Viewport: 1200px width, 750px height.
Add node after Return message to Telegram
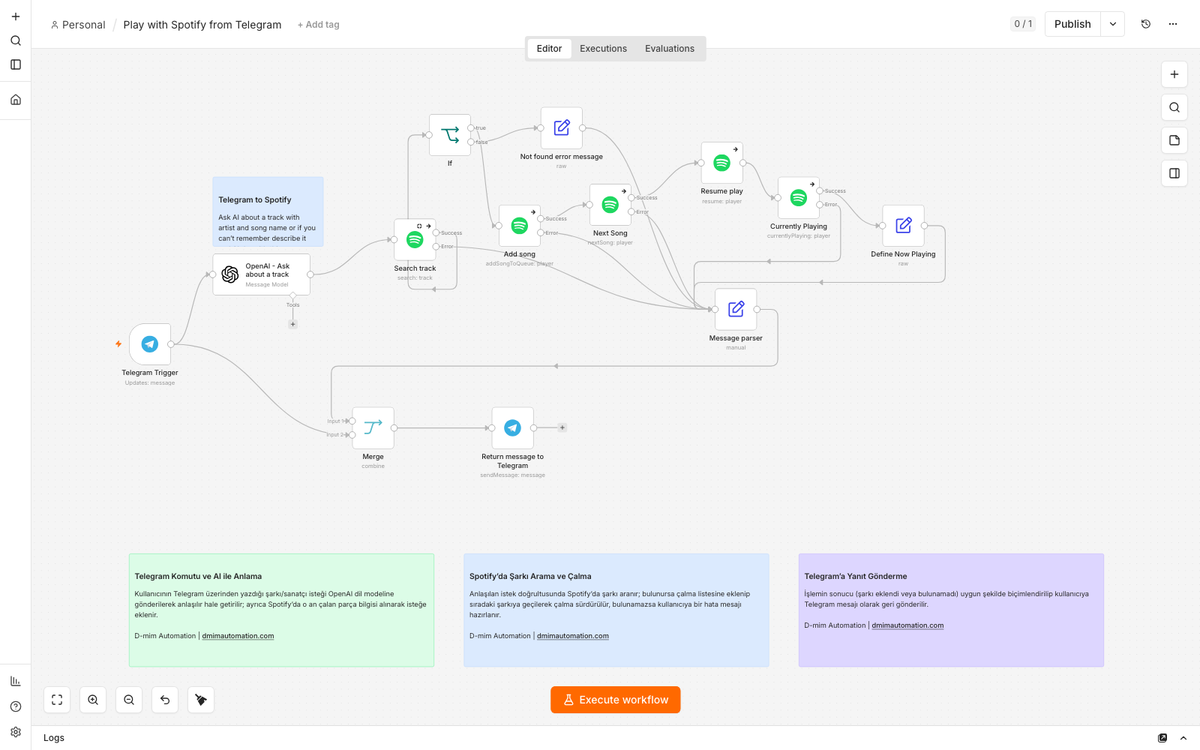click(562, 428)
